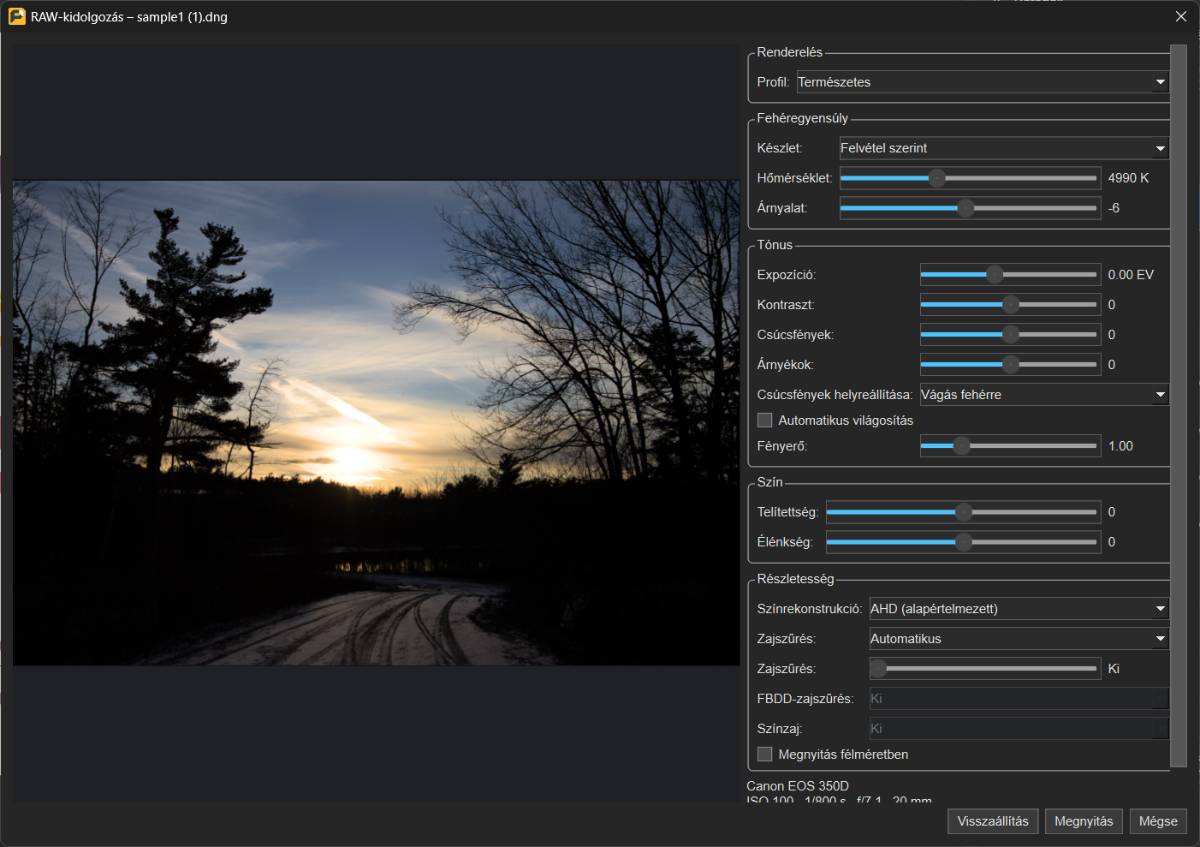Click the Telítettség slider handle

click(963, 512)
